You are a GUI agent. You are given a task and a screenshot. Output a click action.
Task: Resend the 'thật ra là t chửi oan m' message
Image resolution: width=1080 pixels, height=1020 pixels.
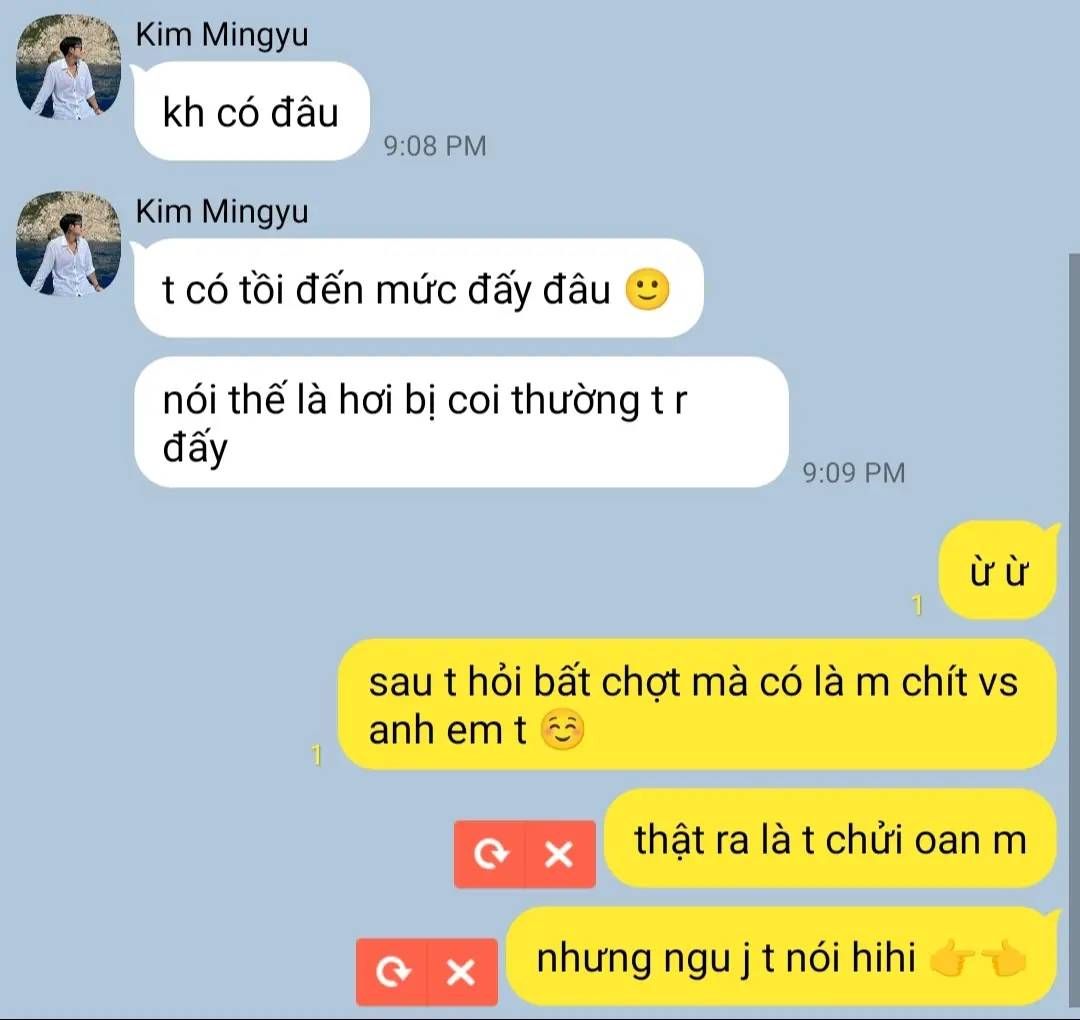tap(490, 854)
